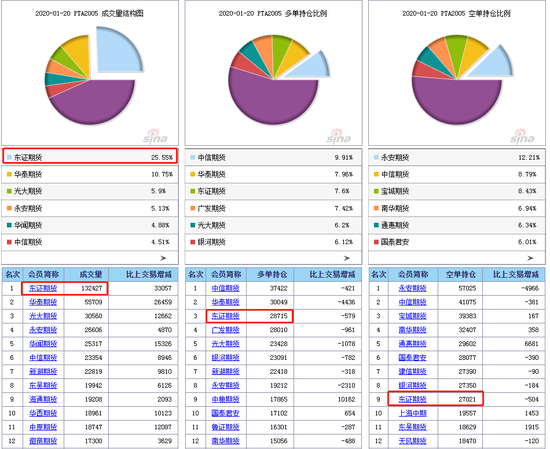
Task: Open 永安期货 link in the 成交量 table
Action: tap(43, 330)
